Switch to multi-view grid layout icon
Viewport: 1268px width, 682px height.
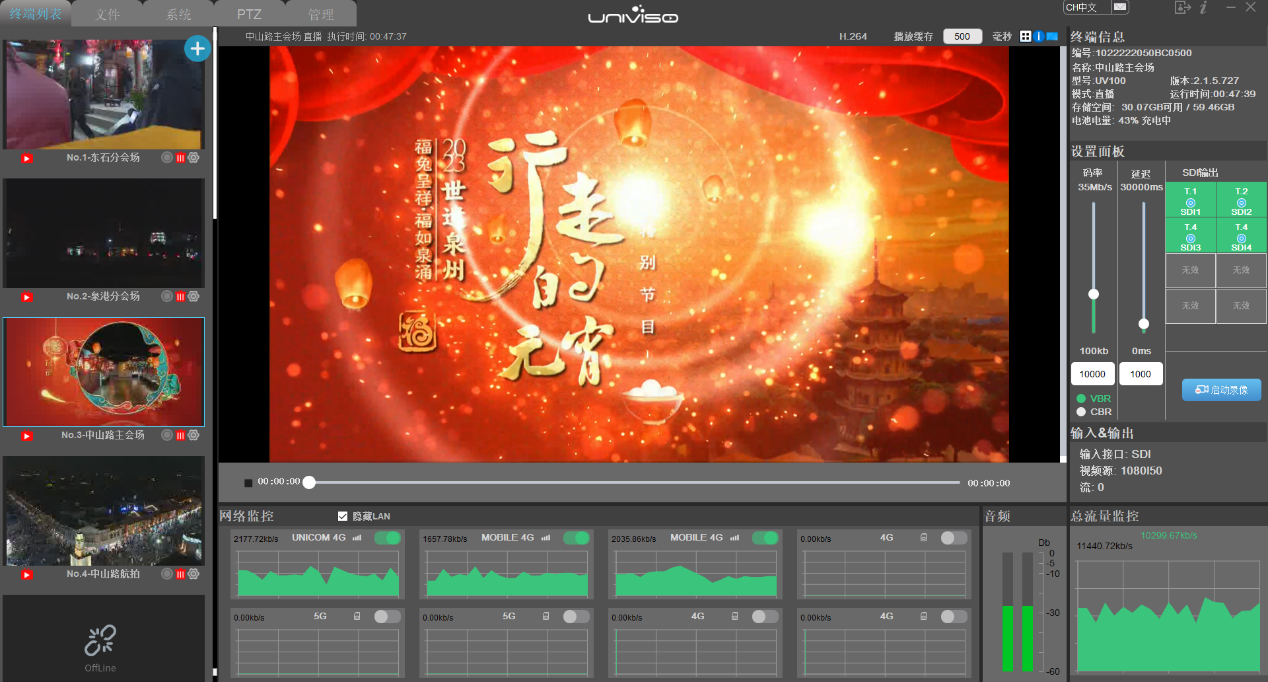click(1026, 36)
